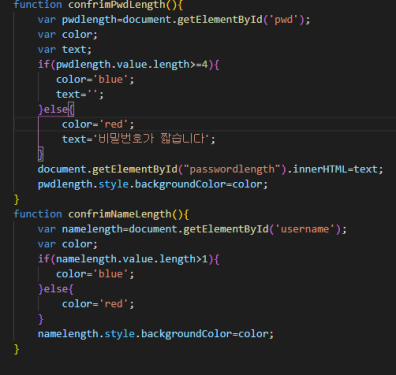Click the string 'pwd' in getElementById

[x=283, y=20]
